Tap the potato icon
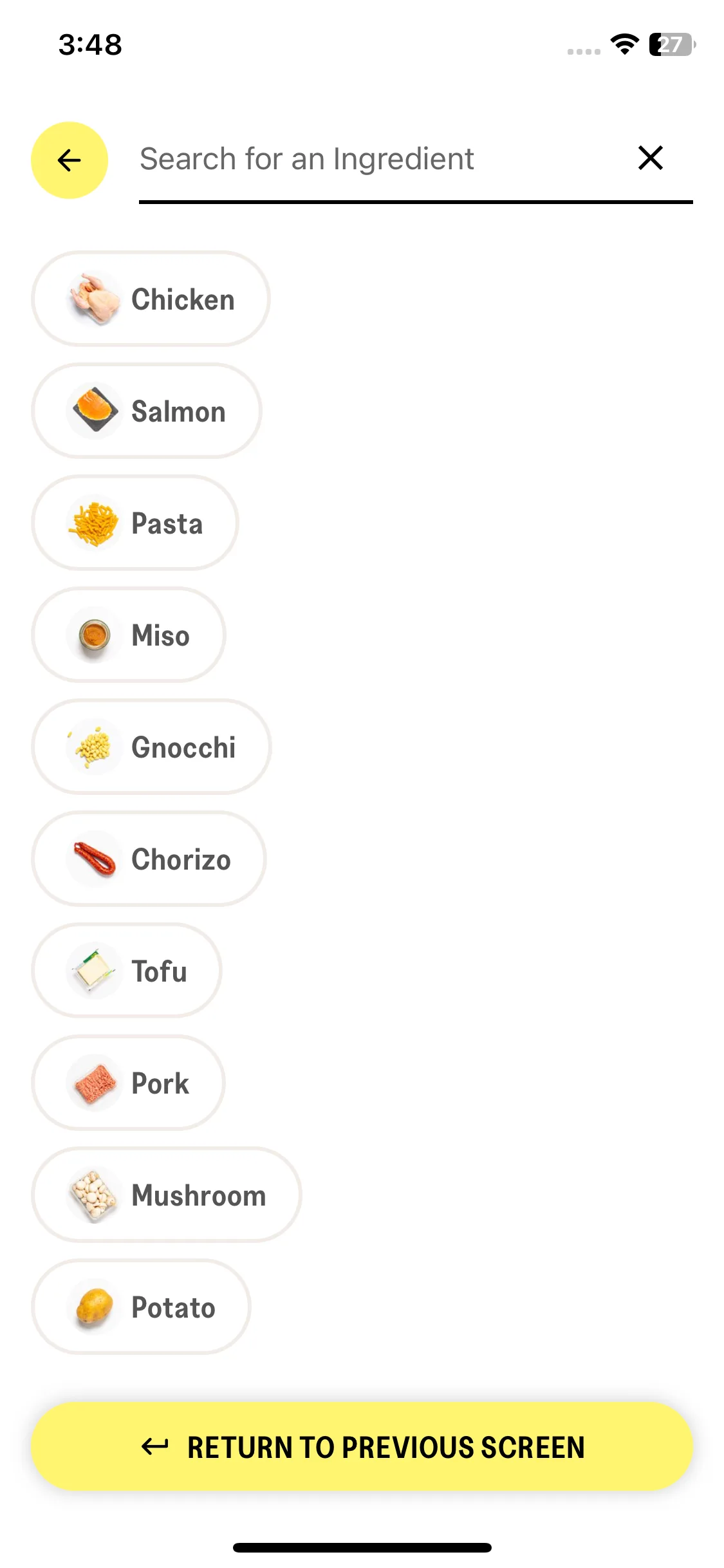This screenshot has width=724, height=1568. click(95, 1307)
